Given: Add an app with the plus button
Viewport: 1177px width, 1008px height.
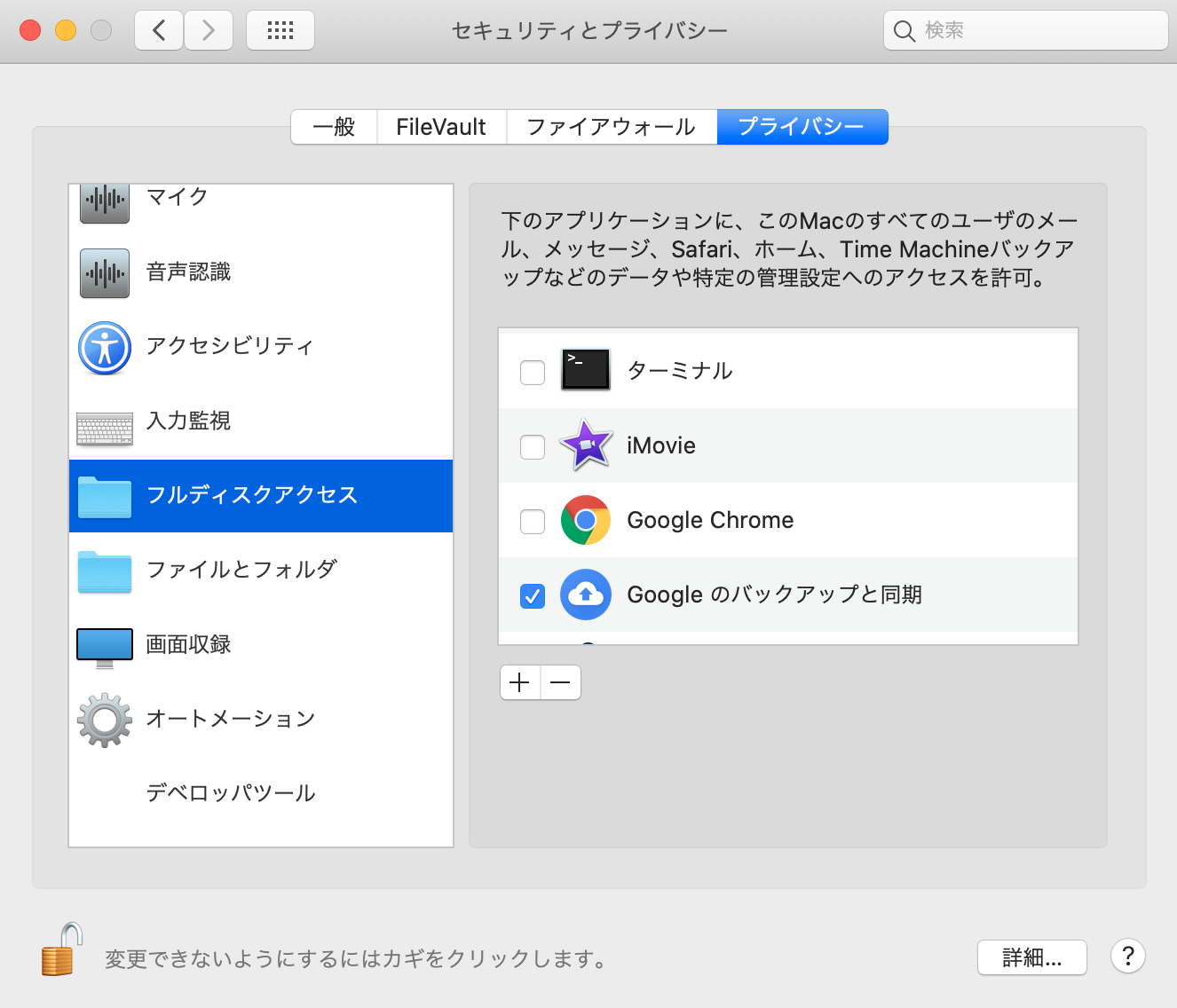Looking at the screenshot, I should 520,682.
